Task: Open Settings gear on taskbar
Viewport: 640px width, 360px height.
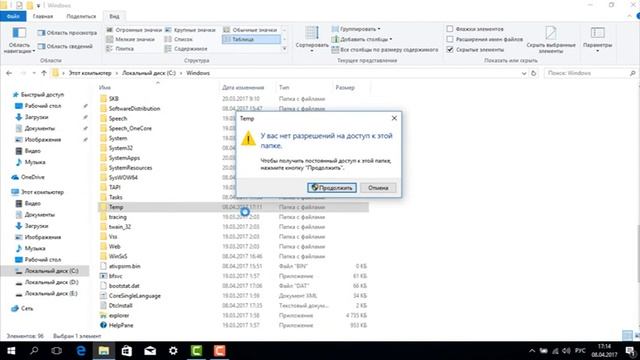Action: 173,351
